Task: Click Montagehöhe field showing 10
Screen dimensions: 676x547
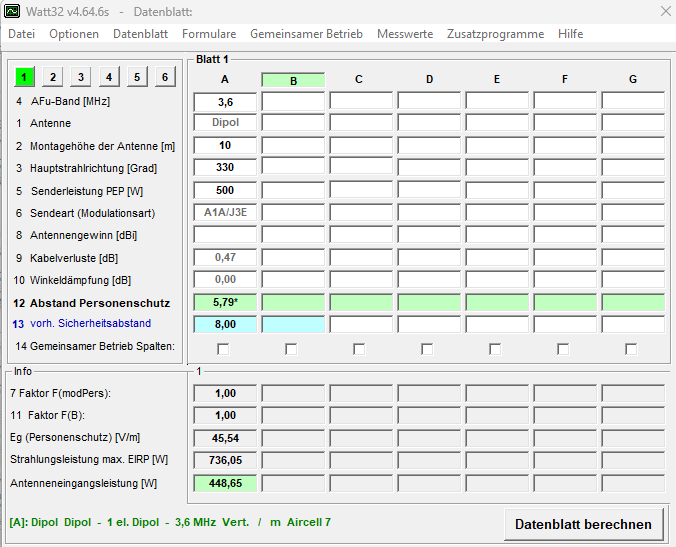Action: [x=225, y=145]
